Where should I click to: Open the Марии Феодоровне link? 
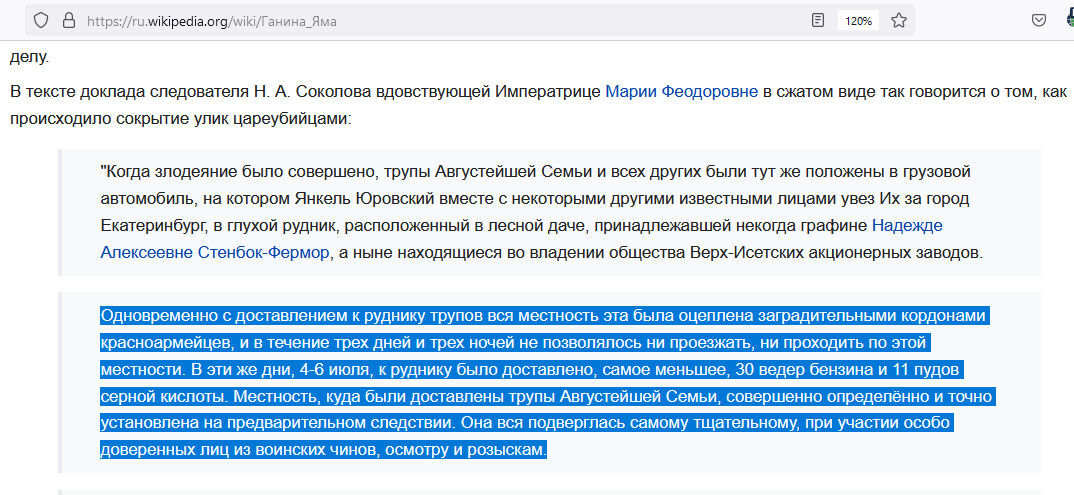682,91
